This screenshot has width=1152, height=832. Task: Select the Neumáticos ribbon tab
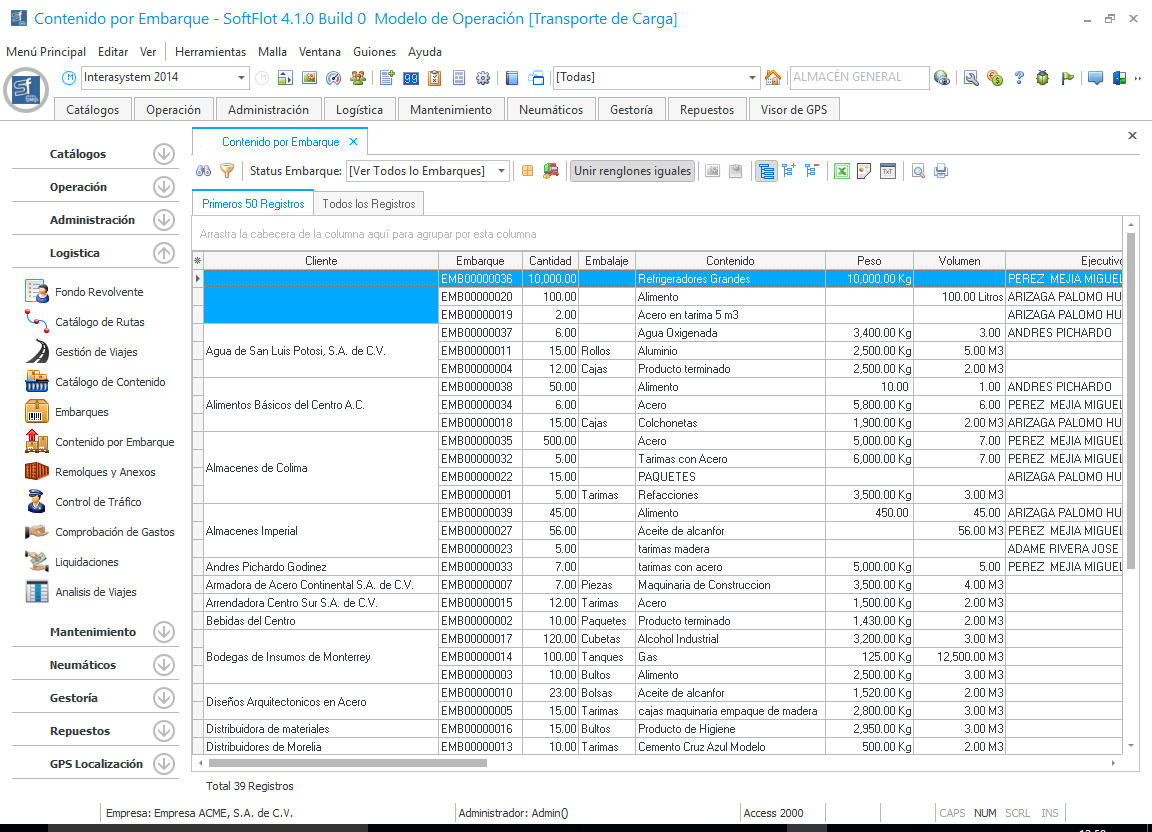(x=551, y=110)
